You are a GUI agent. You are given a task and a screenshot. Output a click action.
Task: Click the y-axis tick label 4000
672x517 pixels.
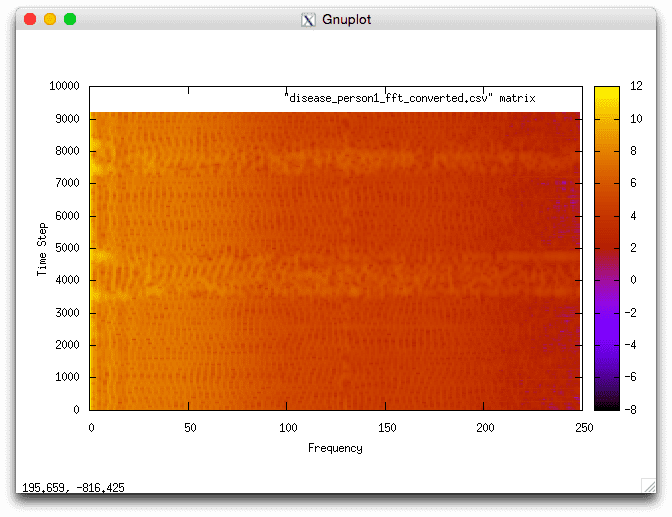[x=67, y=280]
